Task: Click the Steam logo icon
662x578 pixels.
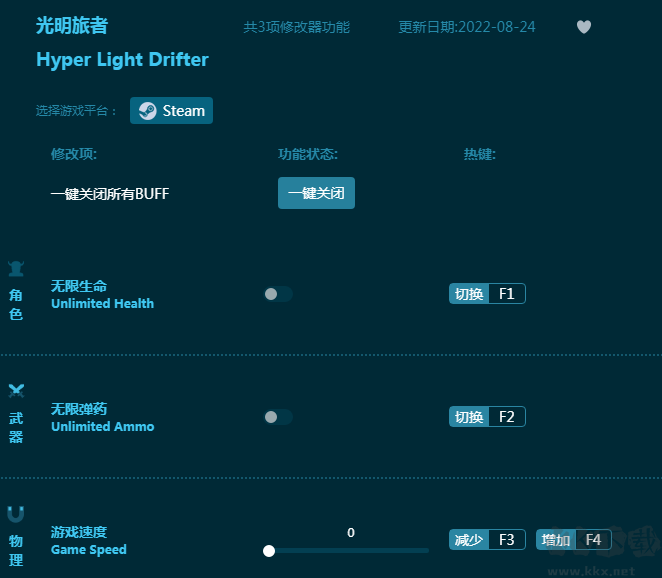Action: coord(147,111)
